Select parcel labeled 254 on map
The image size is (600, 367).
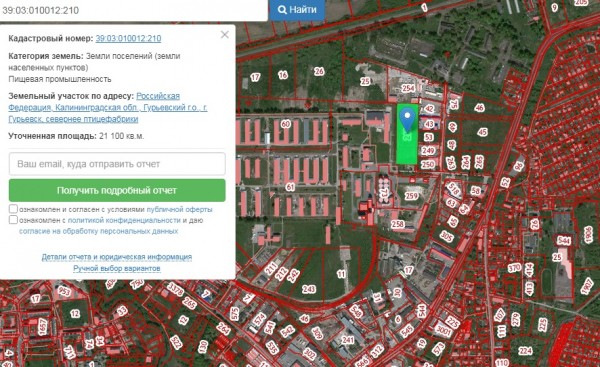pos(408,88)
